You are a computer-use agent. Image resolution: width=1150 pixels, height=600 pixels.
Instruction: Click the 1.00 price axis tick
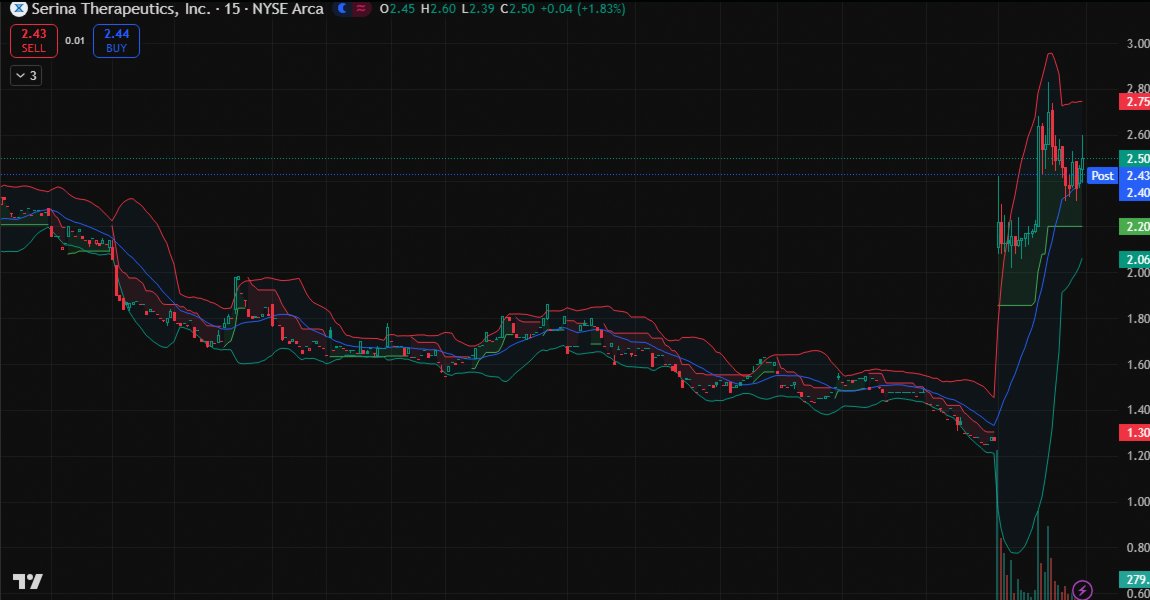[x=1138, y=502]
